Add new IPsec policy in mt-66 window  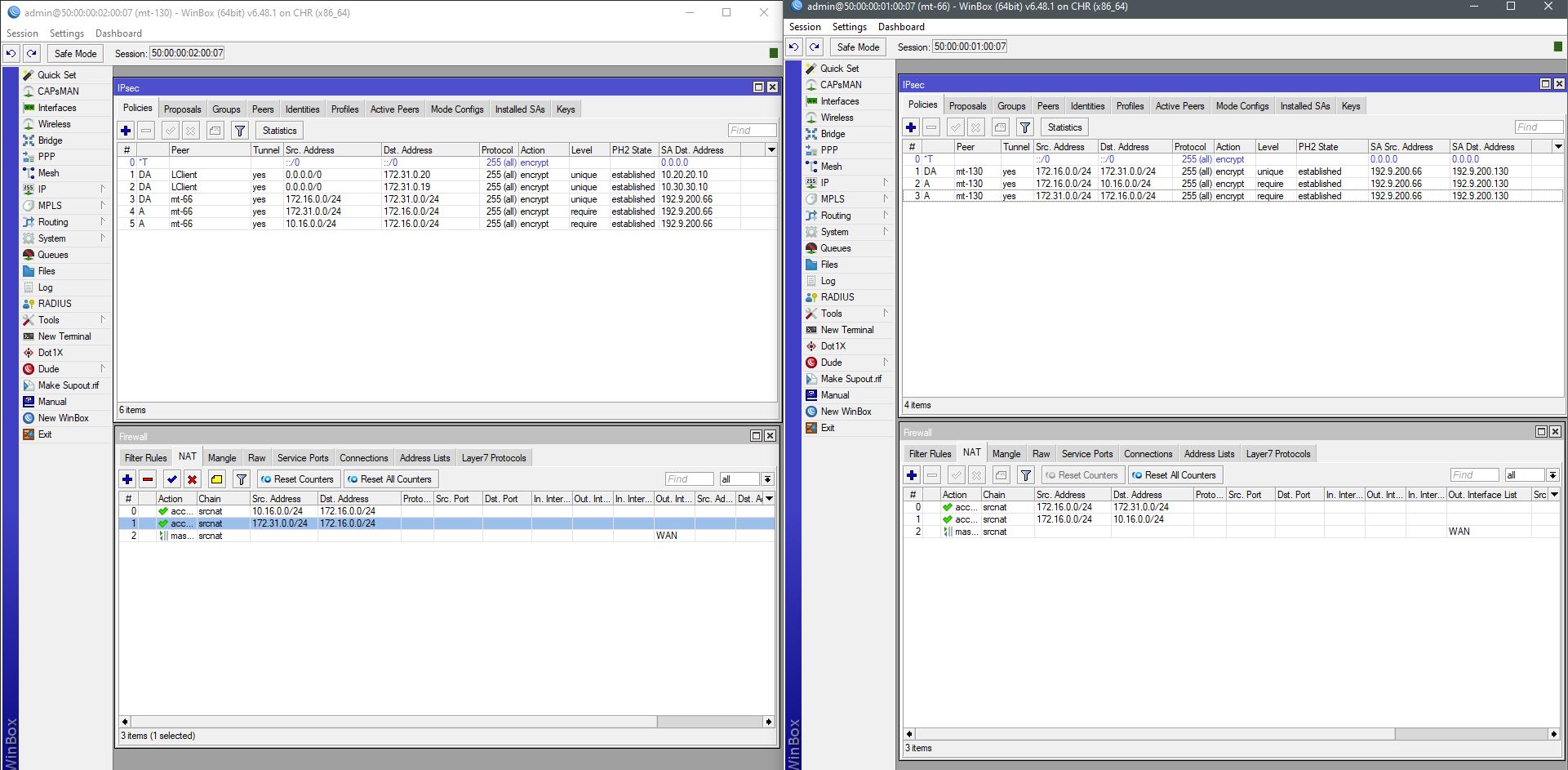(911, 127)
